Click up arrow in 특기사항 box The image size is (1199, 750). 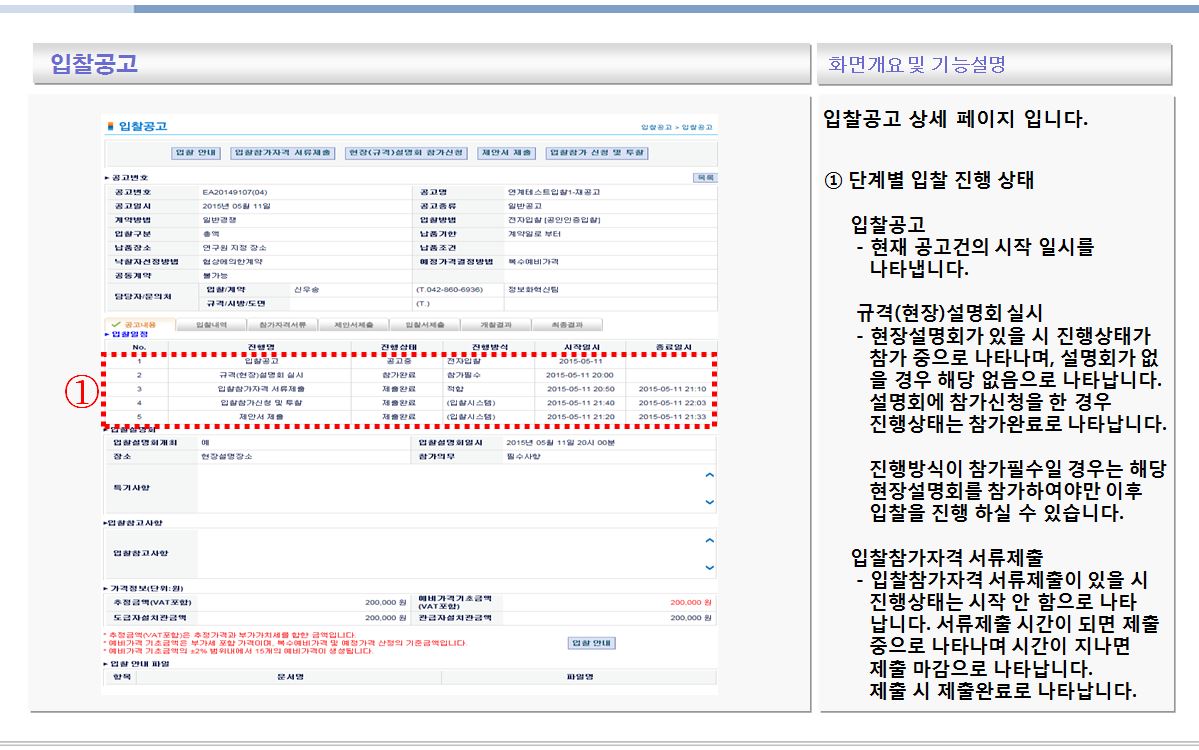(x=710, y=476)
